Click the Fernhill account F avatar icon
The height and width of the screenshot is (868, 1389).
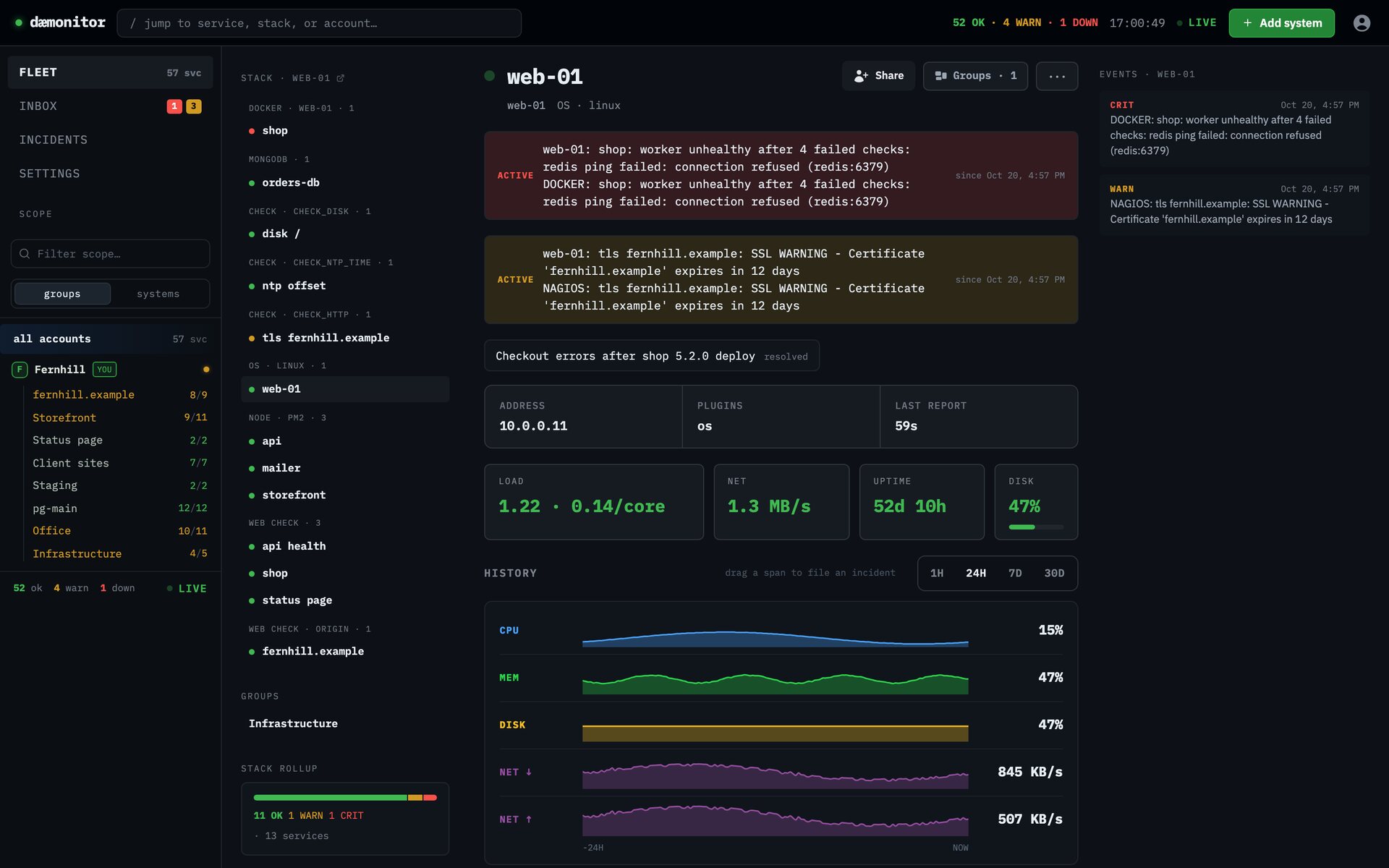click(20, 370)
